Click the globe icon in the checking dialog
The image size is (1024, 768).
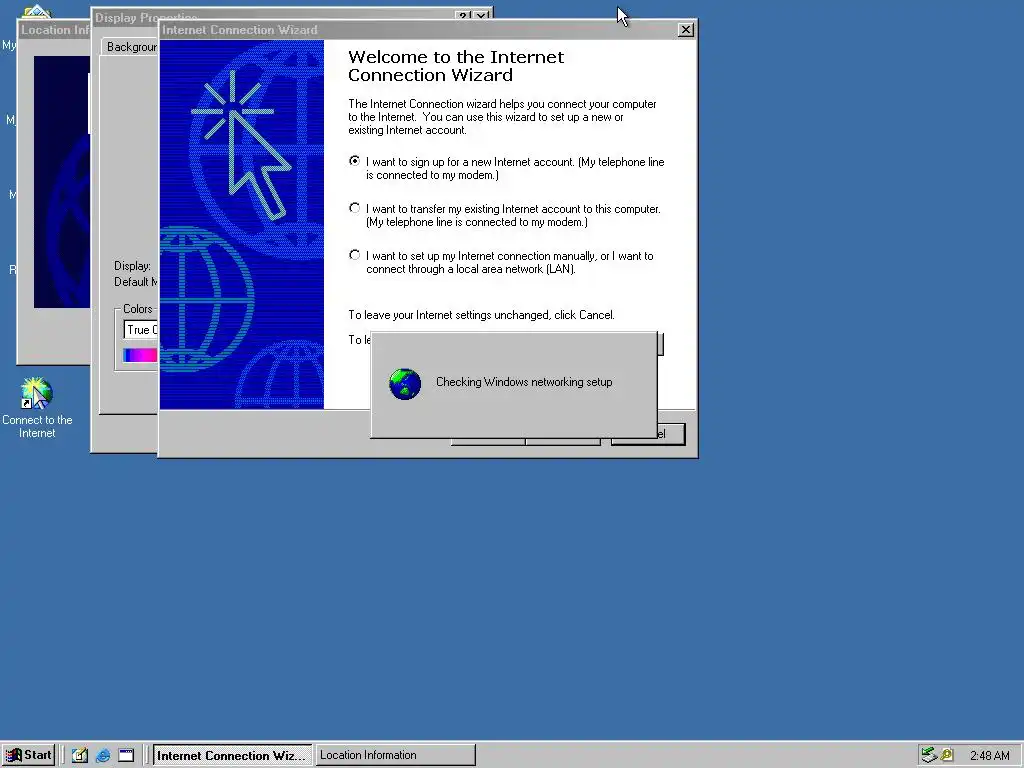405,383
